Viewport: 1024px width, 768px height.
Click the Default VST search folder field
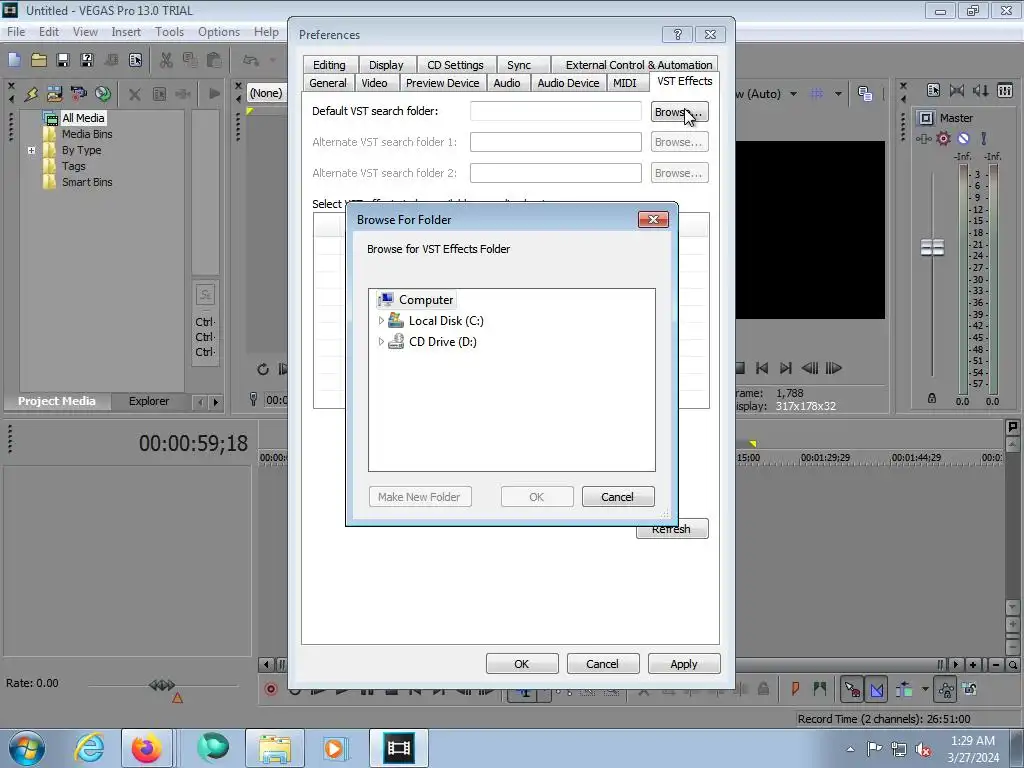pos(556,111)
